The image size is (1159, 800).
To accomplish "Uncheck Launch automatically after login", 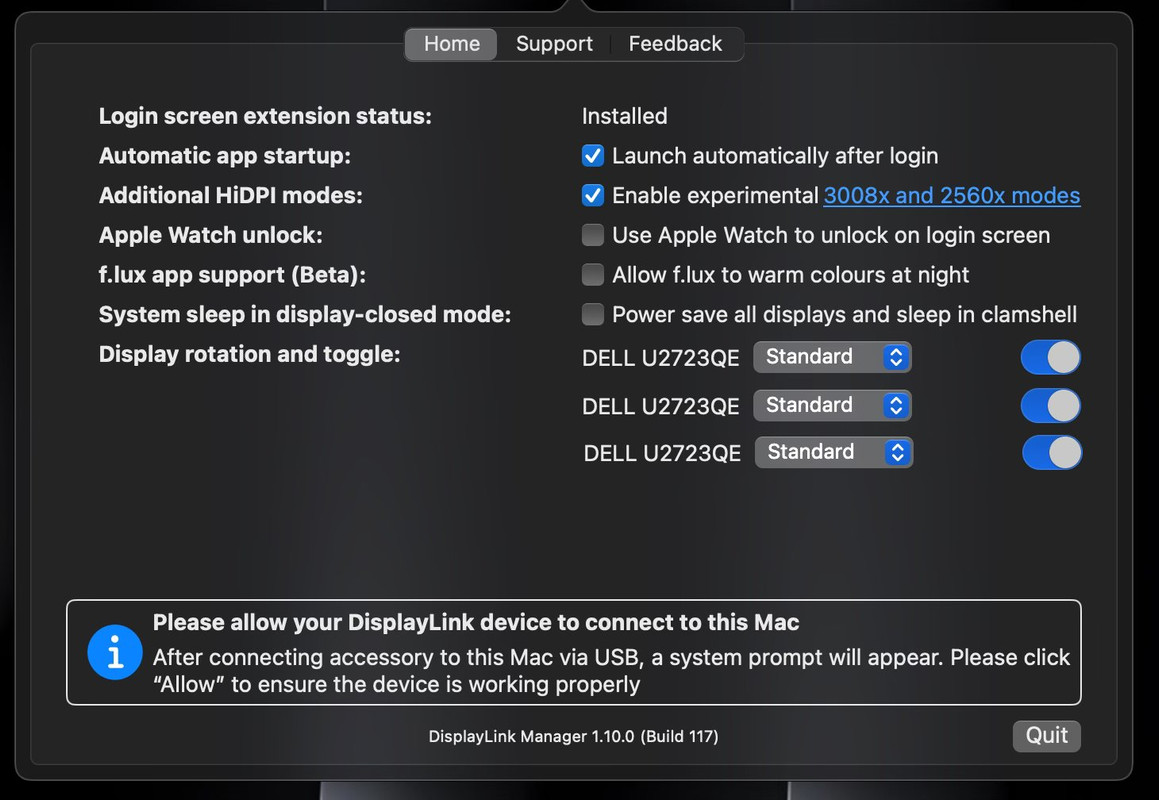I will point(593,156).
